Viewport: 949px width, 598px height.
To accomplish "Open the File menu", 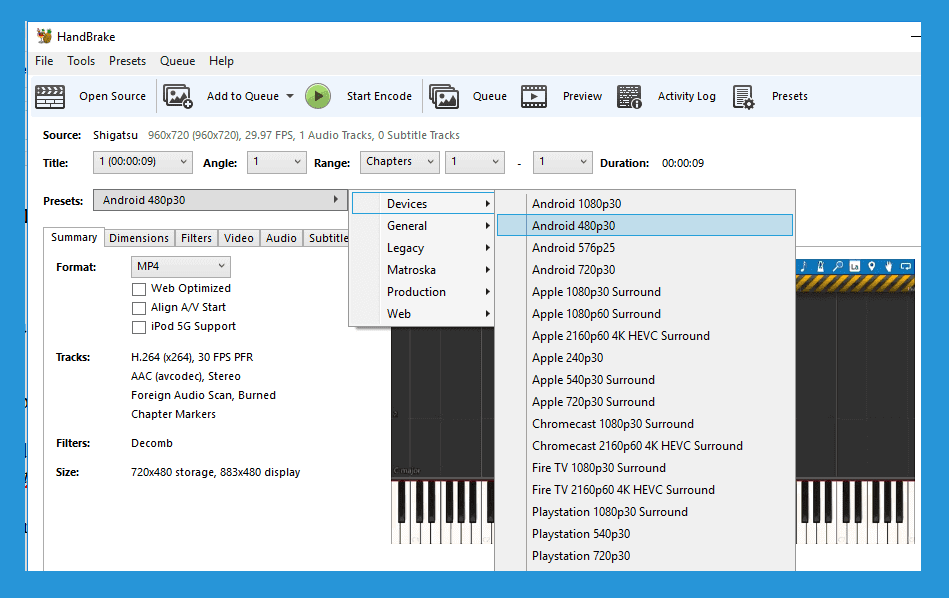I will (44, 61).
